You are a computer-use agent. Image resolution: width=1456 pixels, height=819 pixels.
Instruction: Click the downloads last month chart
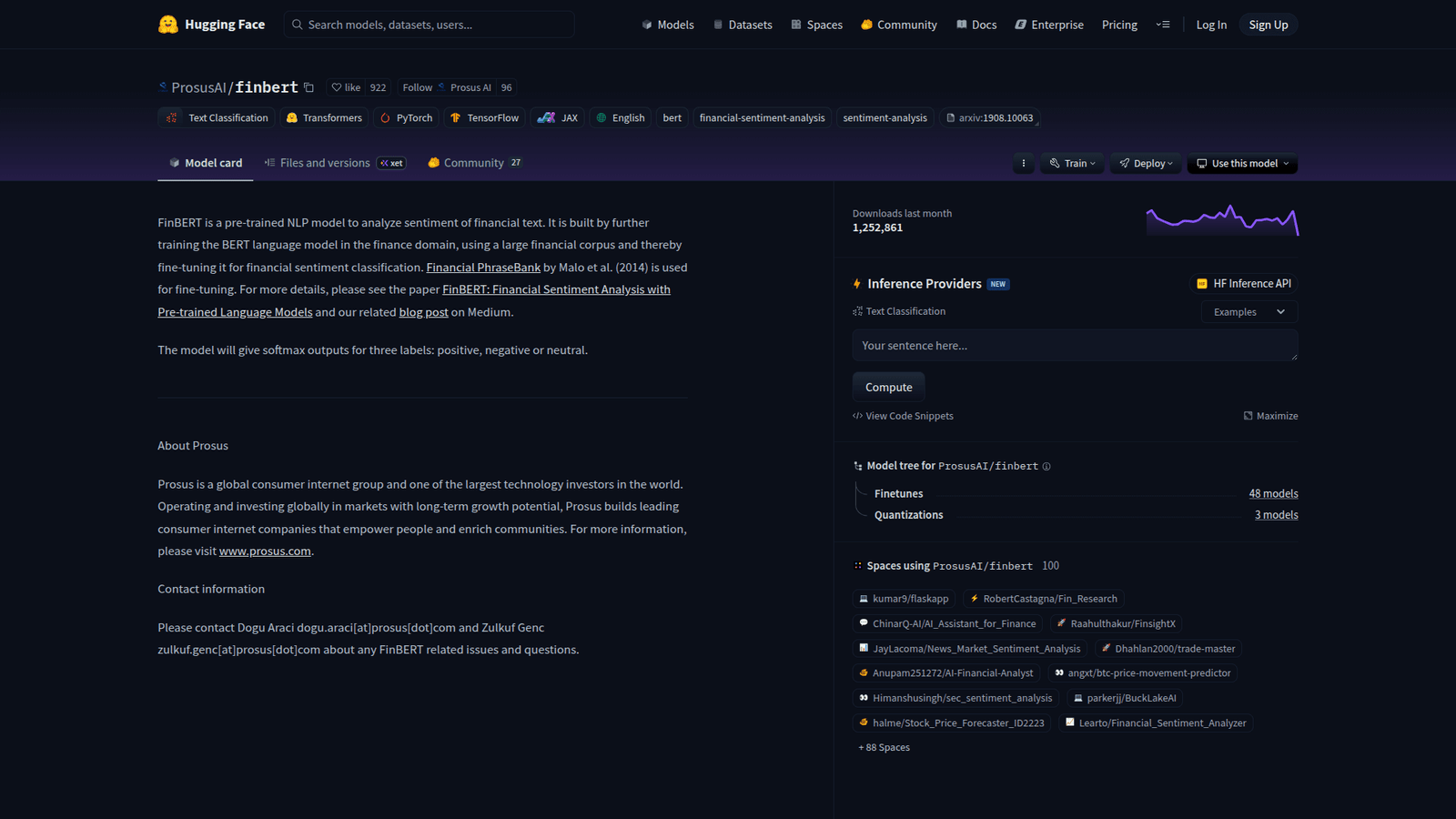point(1221,220)
